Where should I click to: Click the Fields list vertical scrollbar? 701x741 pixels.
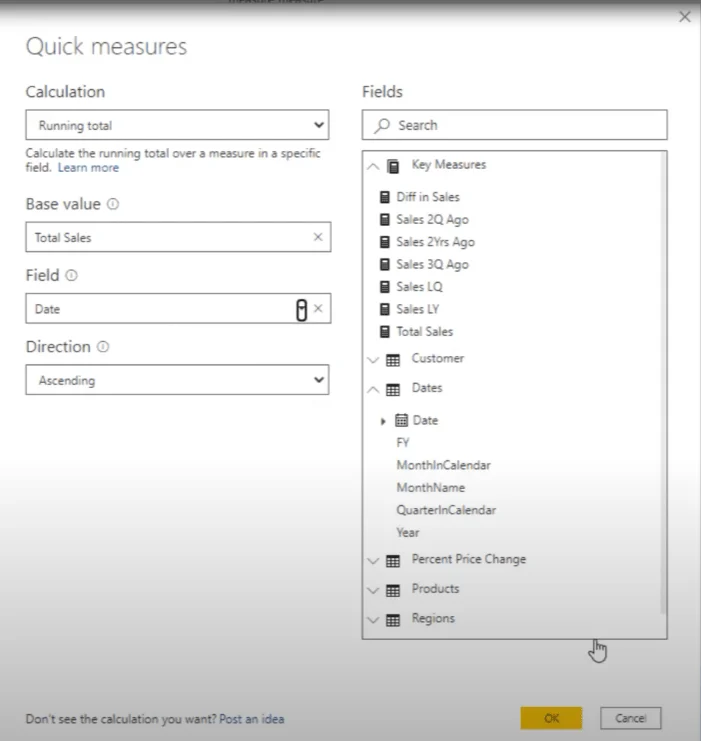tap(663, 383)
